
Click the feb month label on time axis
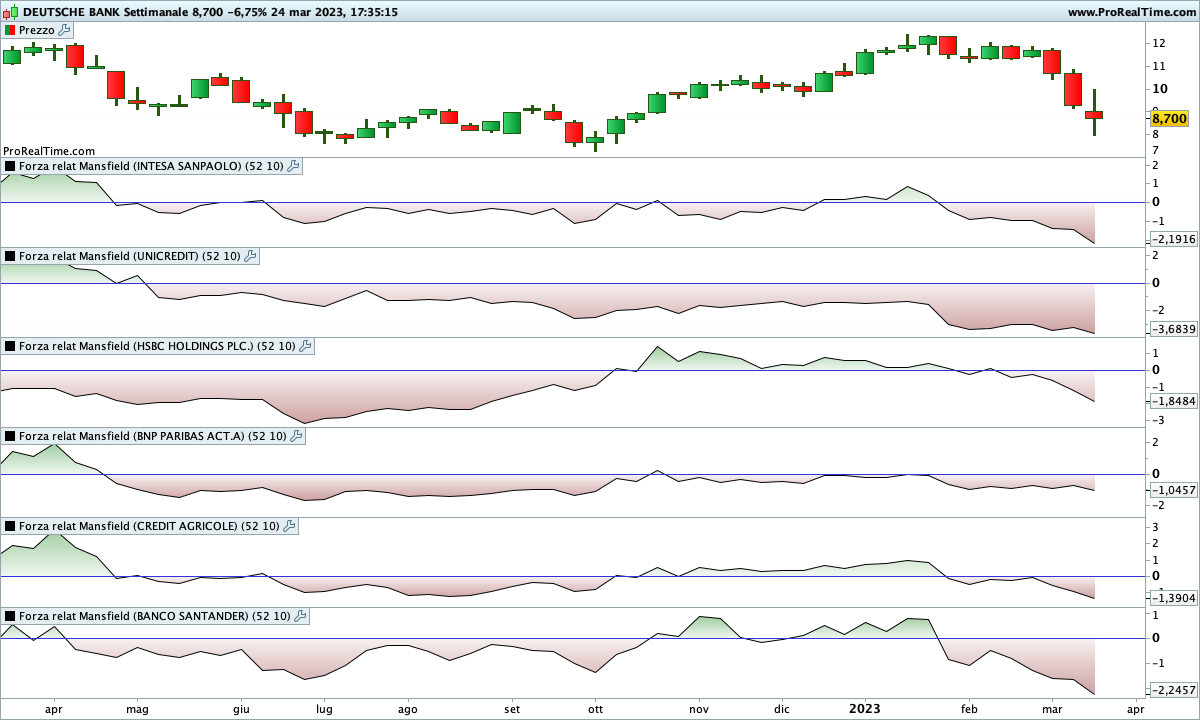point(968,709)
